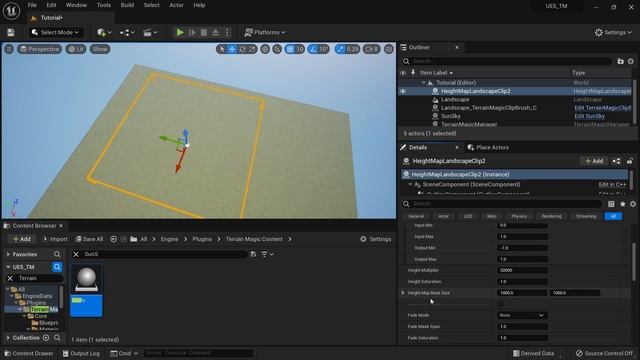Open Blueprint/script options icon in Details

616,161
